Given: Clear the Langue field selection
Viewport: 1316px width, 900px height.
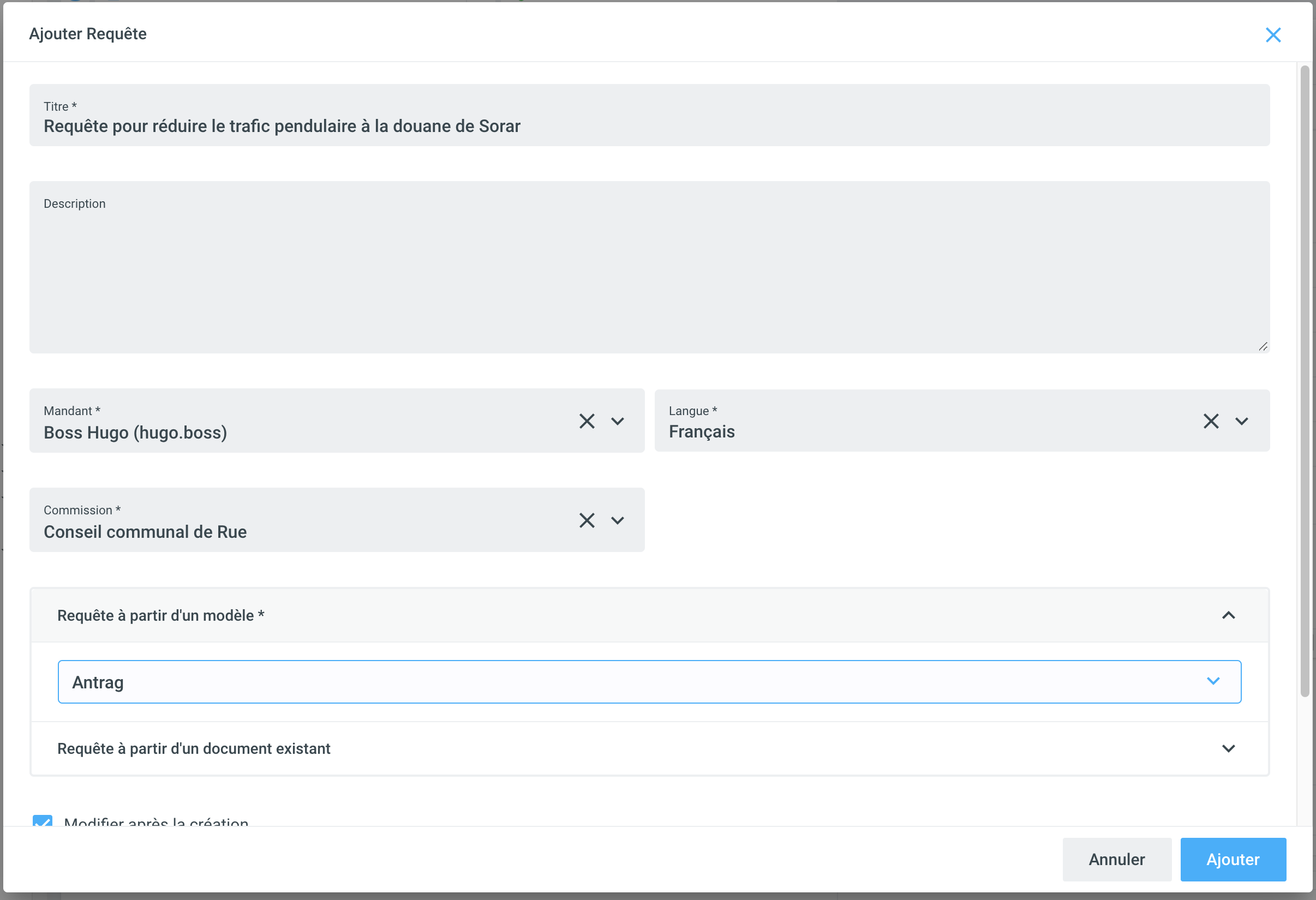Looking at the screenshot, I should click(x=1211, y=421).
